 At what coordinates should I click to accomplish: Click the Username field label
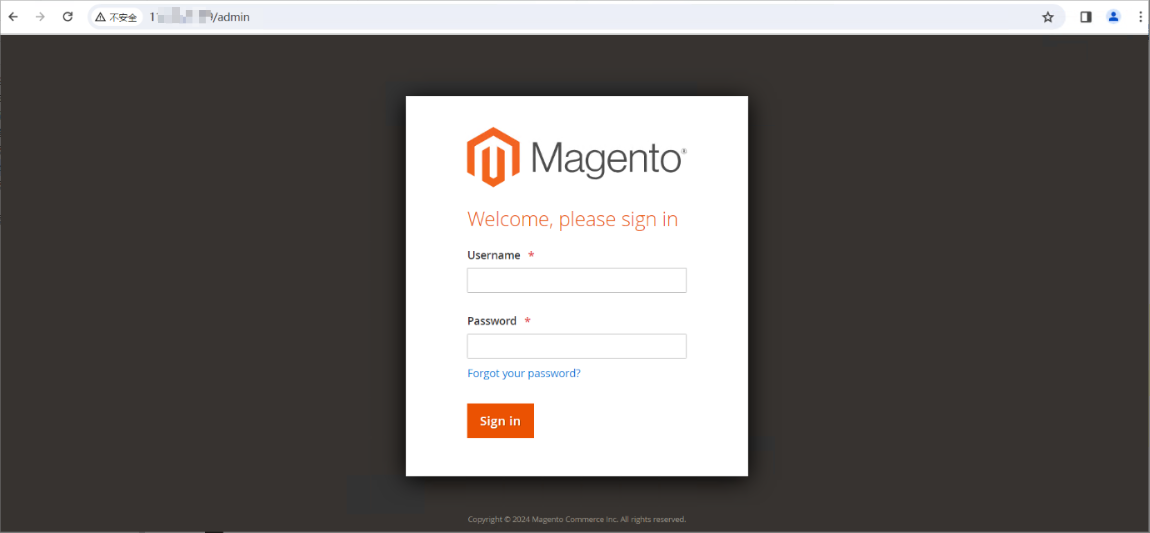(494, 255)
